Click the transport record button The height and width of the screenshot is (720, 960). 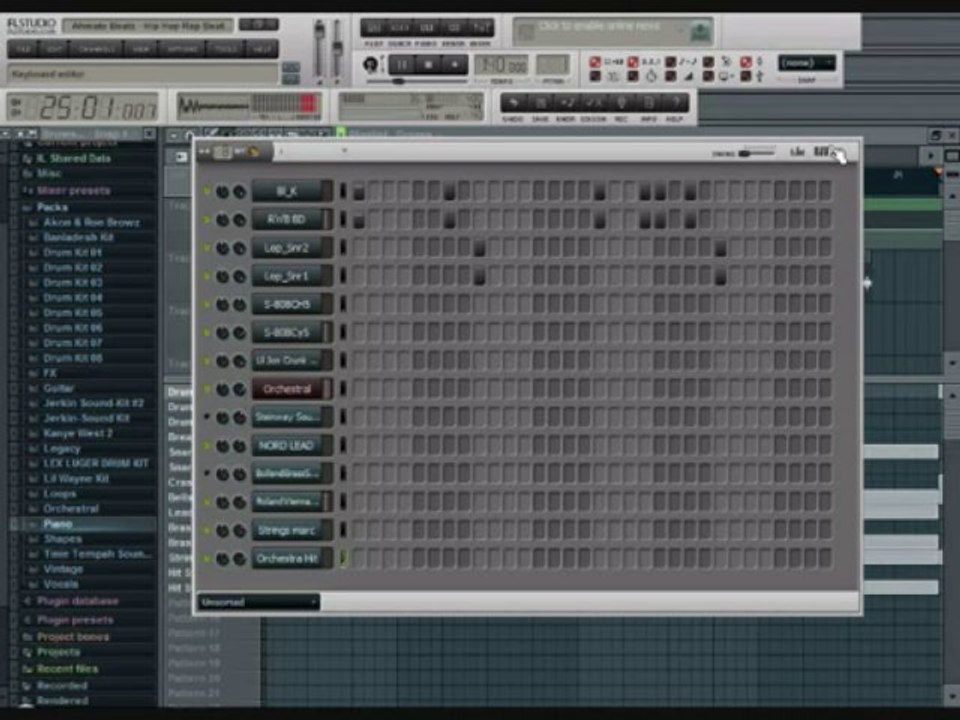point(454,64)
